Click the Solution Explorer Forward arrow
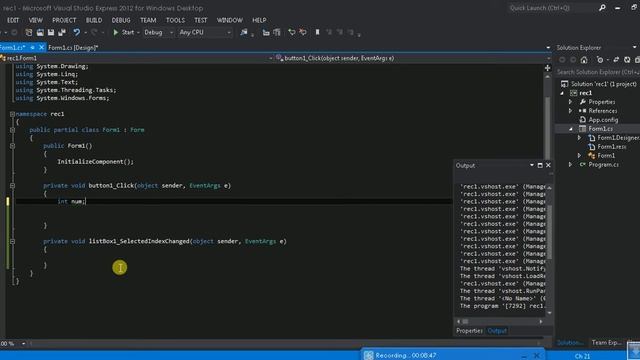The height and width of the screenshot is (360, 640). pos(573,60)
